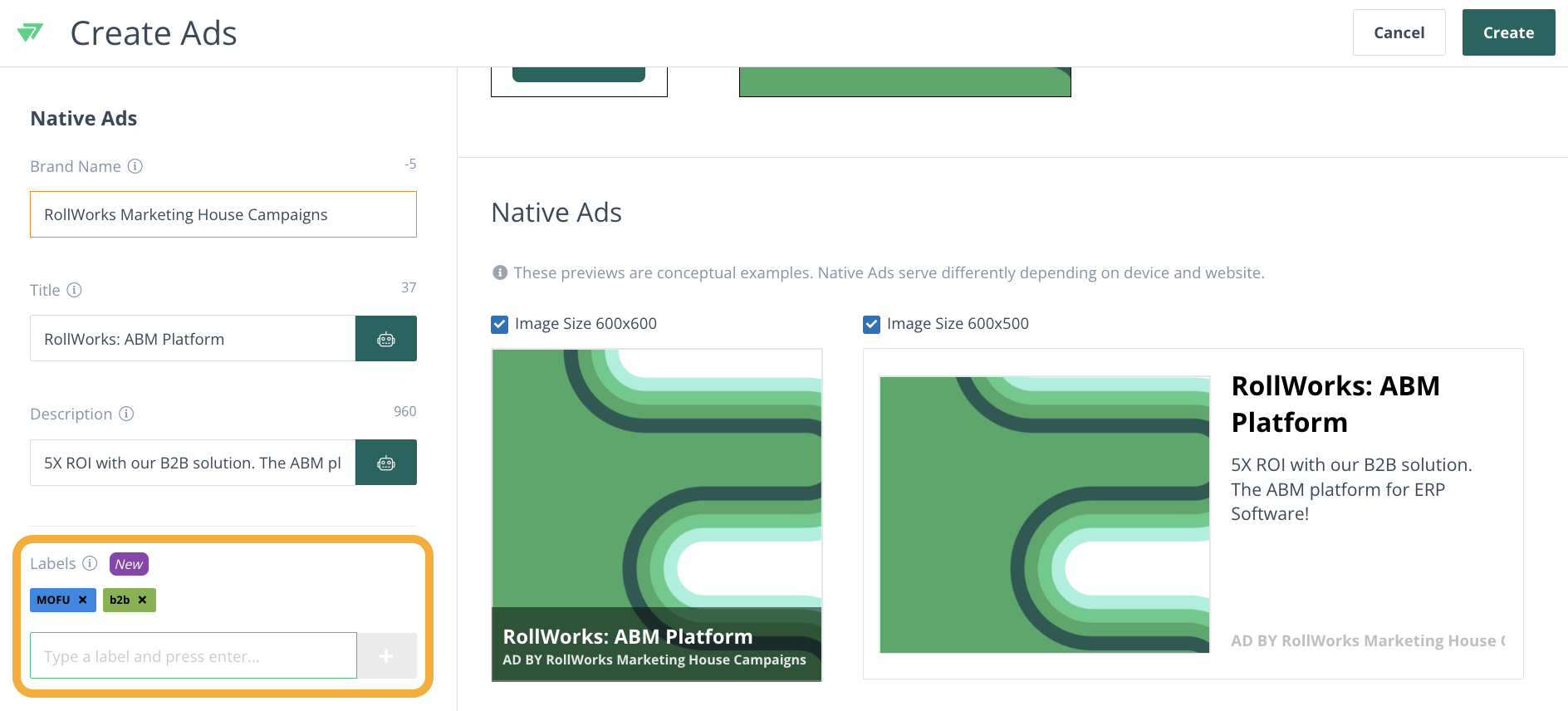The image size is (1568, 711).
Task: Click the 'These previews are conceptual examples' notice
Action: 889,272
